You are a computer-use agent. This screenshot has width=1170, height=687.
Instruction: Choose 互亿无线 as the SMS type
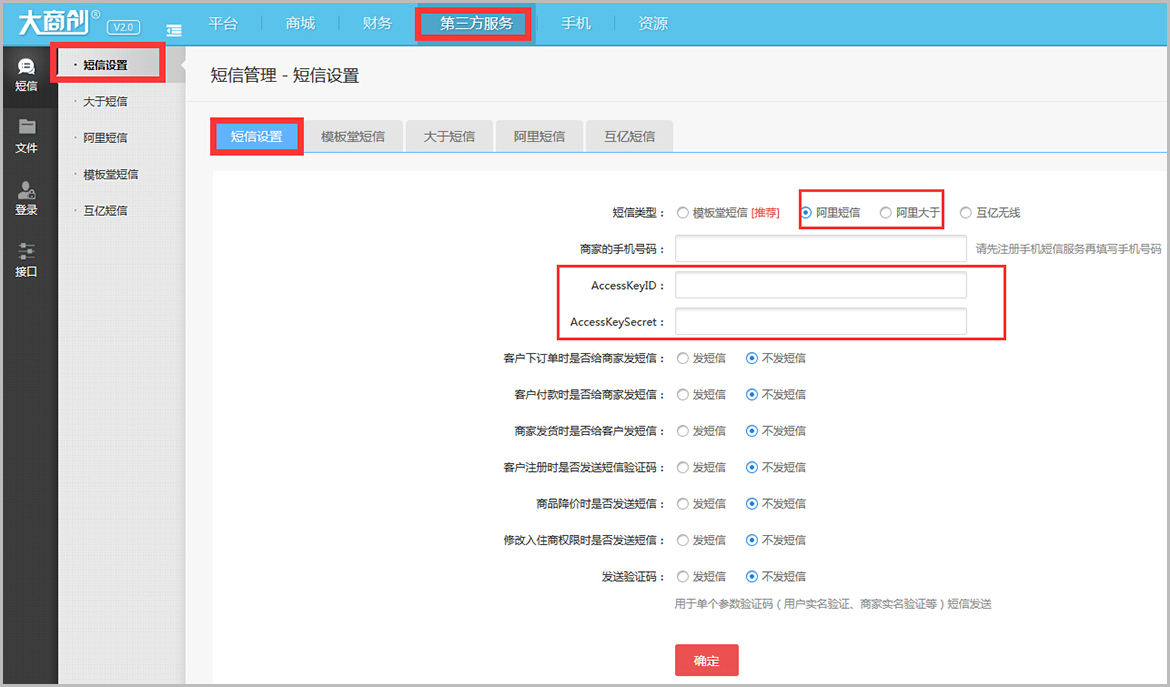pyautogui.click(x=965, y=212)
